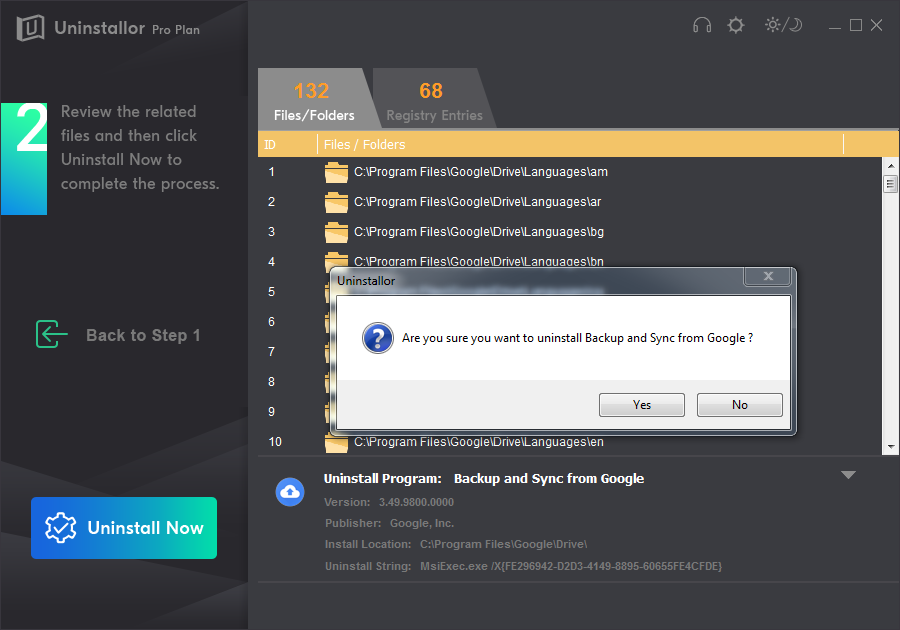The height and width of the screenshot is (630, 900).
Task: Open settings with the gear icon
Action: coord(735,25)
